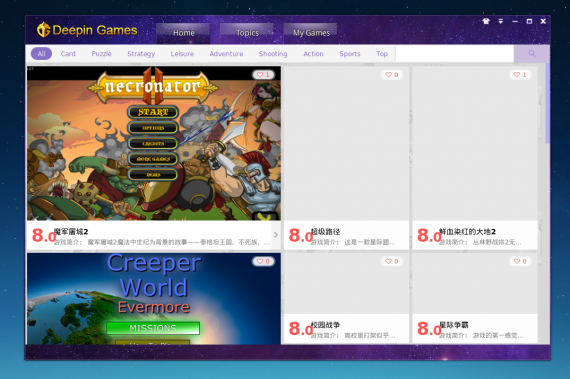Click the 8.0 rating of 校园战争
This screenshot has height=379, width=570.
(301, 328)
